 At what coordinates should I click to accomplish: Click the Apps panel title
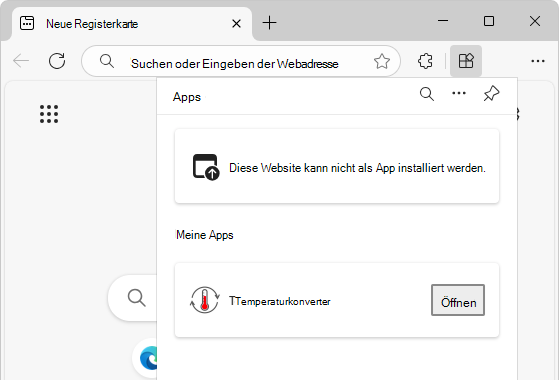(187, 97)
